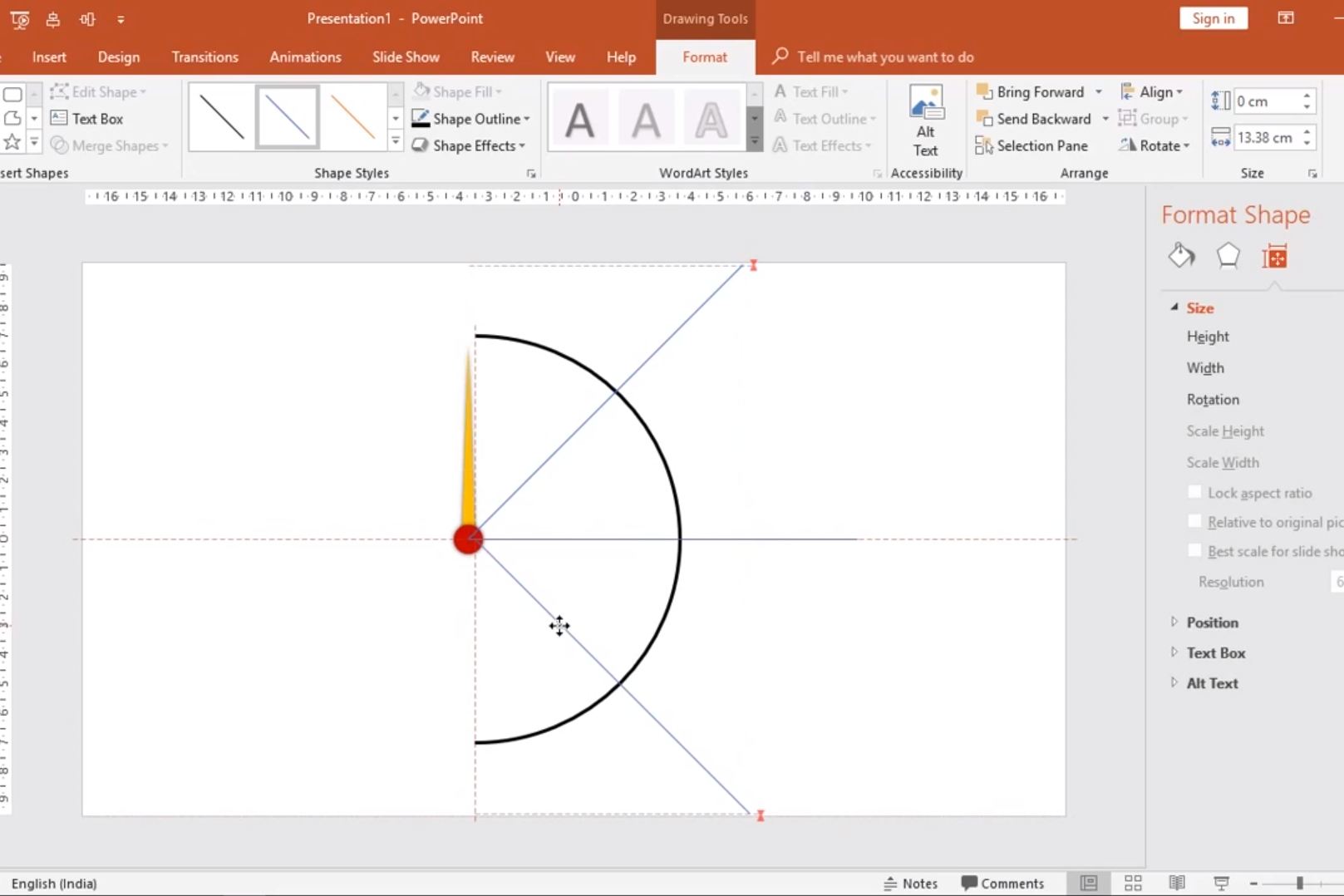Open the Notes pane
The height and width of the screenshot is (896, 1344).
(910, 883)
